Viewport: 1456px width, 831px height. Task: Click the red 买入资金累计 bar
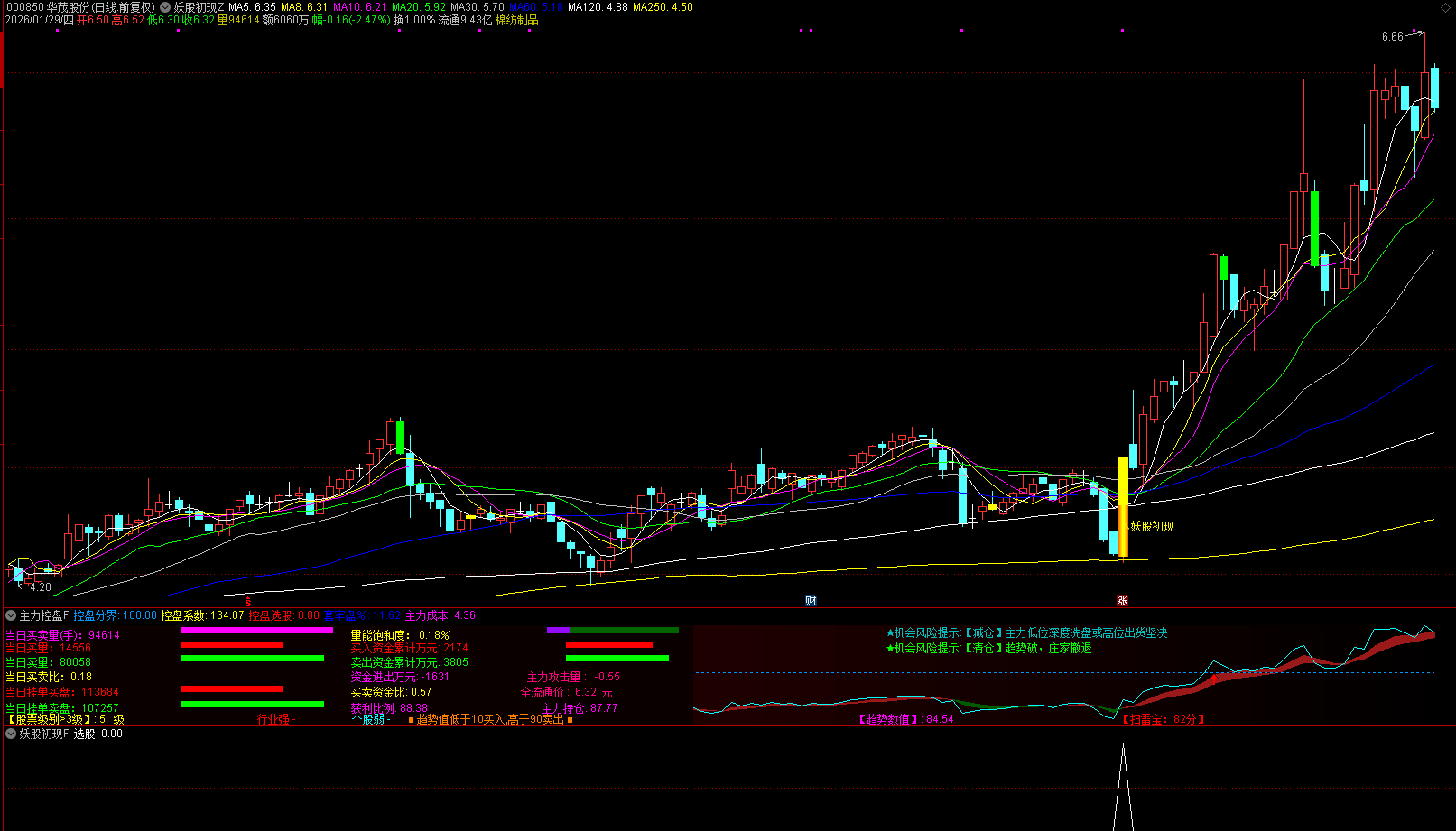609,645
